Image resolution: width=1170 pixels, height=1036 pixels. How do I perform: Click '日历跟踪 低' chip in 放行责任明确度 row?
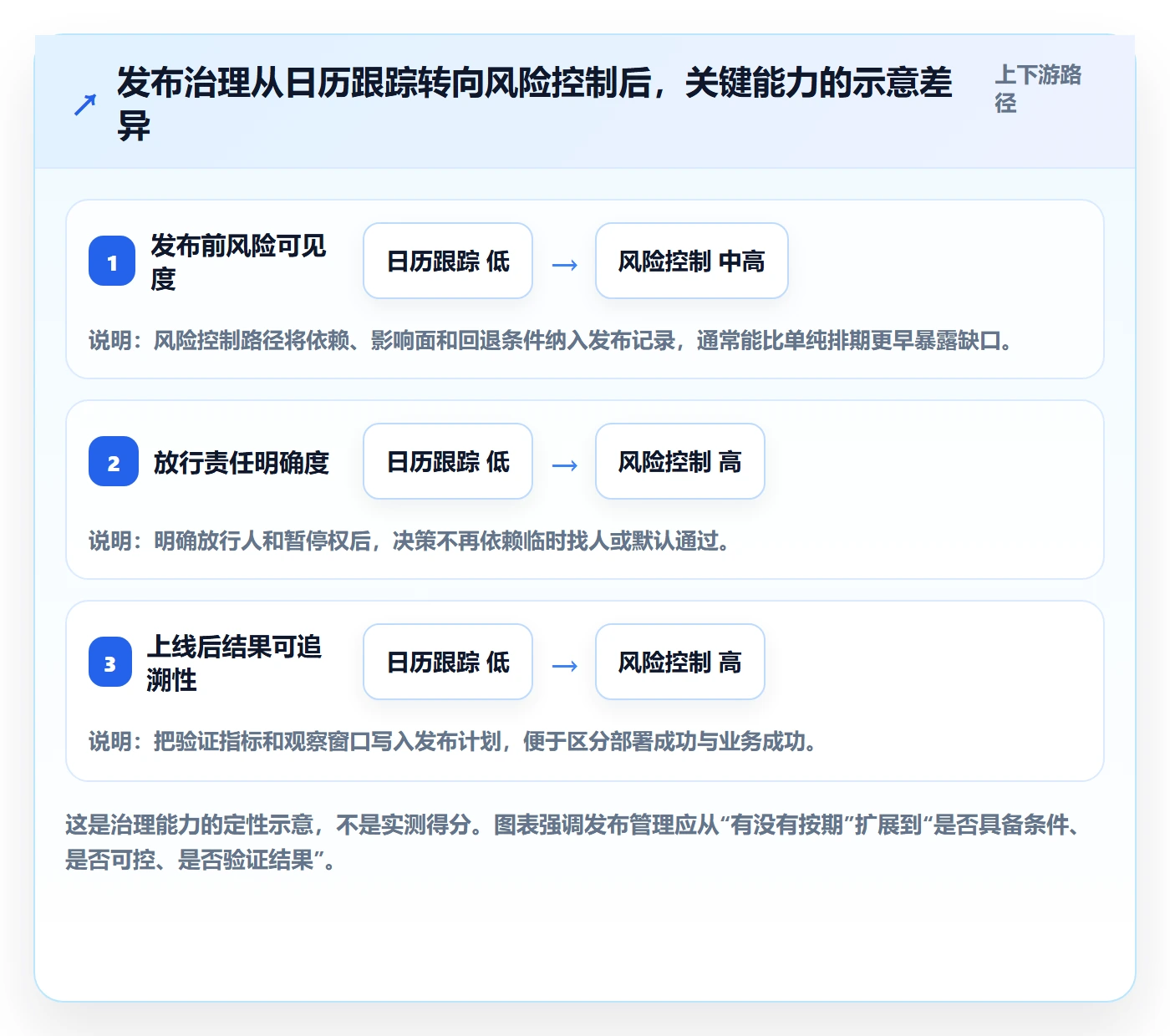(448, 461)
